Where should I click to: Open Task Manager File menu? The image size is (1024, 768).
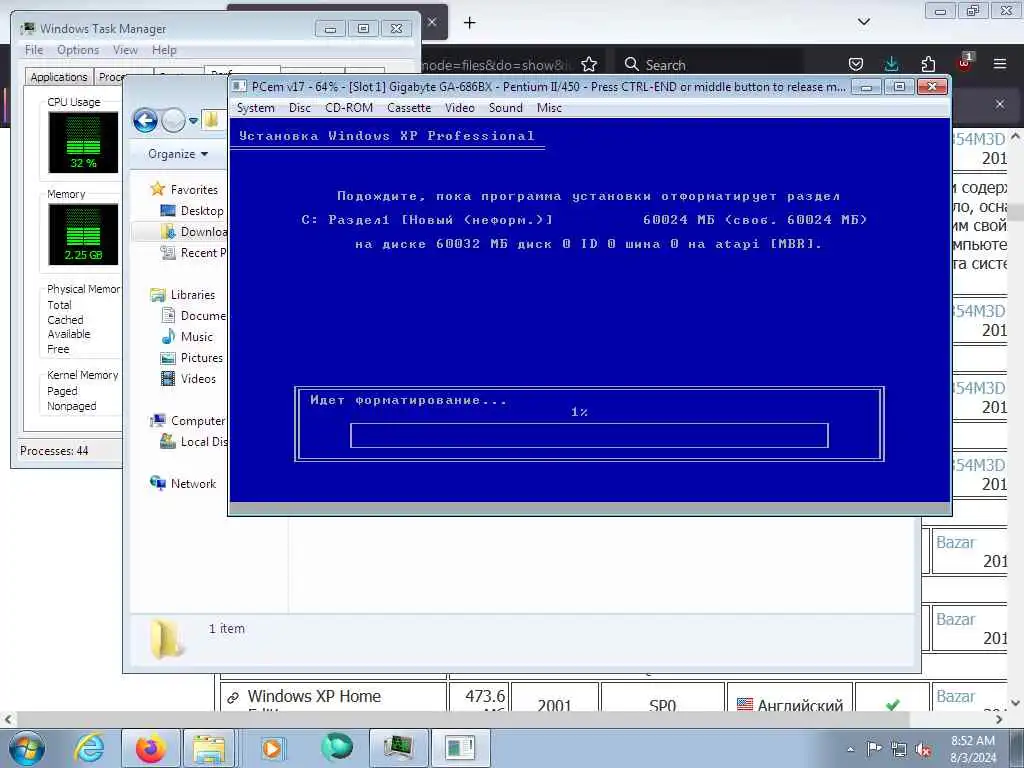coord(34,50)
